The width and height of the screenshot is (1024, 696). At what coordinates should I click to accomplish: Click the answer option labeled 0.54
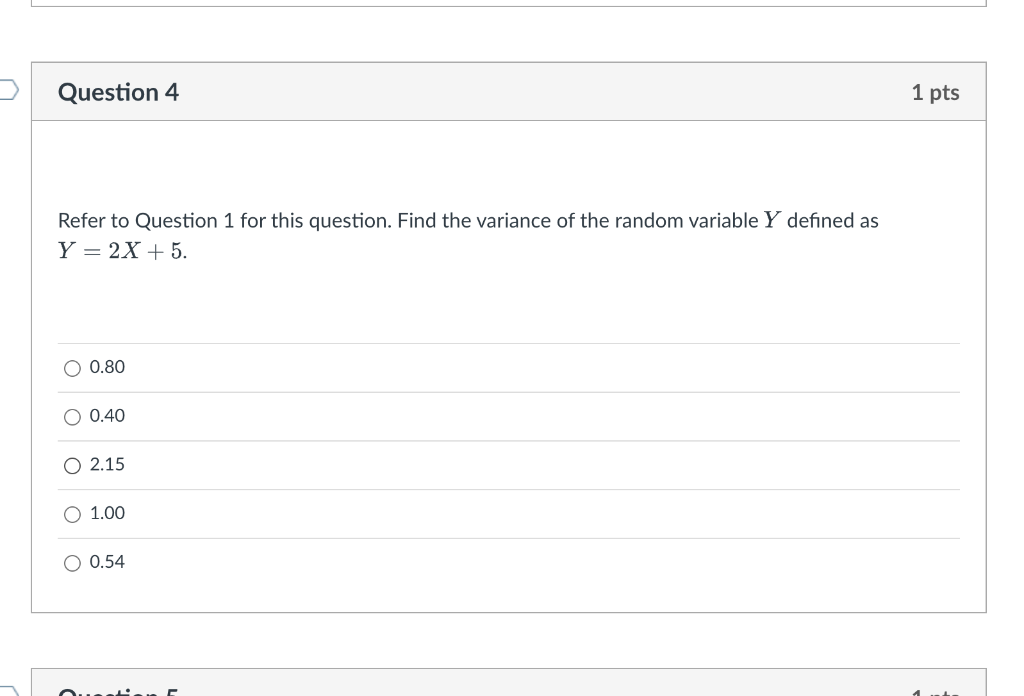coord(106,562)
